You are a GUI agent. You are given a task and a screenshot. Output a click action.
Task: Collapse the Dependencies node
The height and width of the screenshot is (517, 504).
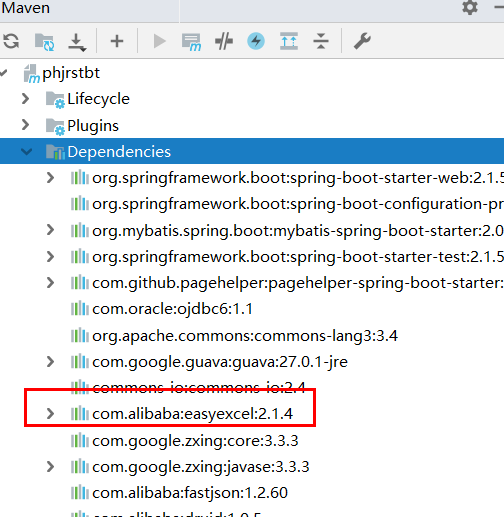[26, 152]
